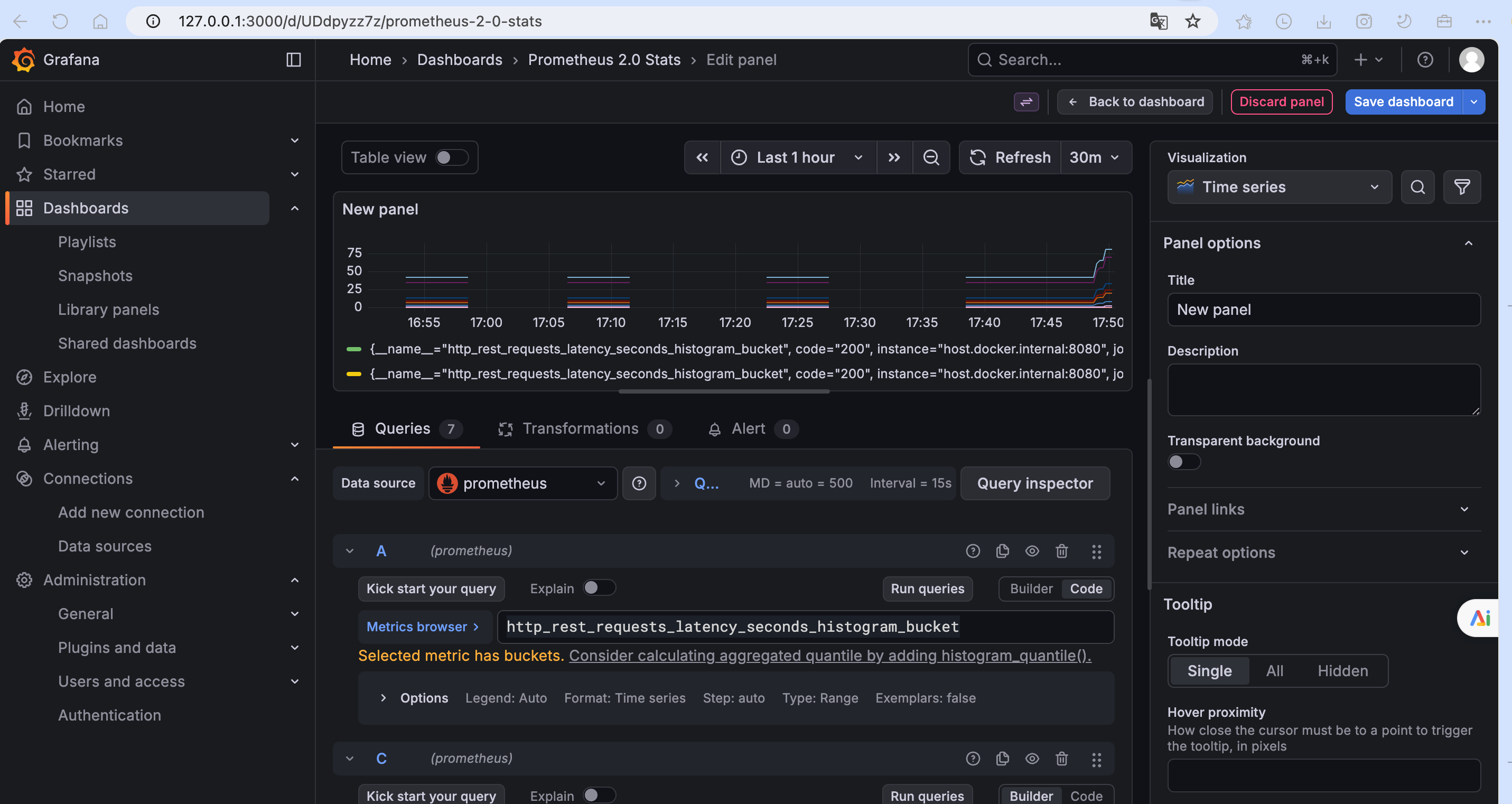
Task: Click the data source help icon
Action: tap(639, 483)
